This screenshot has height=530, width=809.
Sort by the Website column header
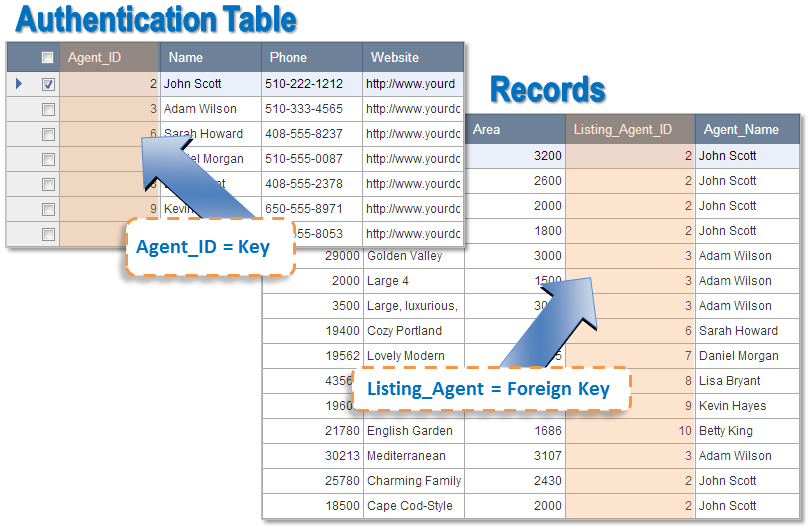coord(413,57)
